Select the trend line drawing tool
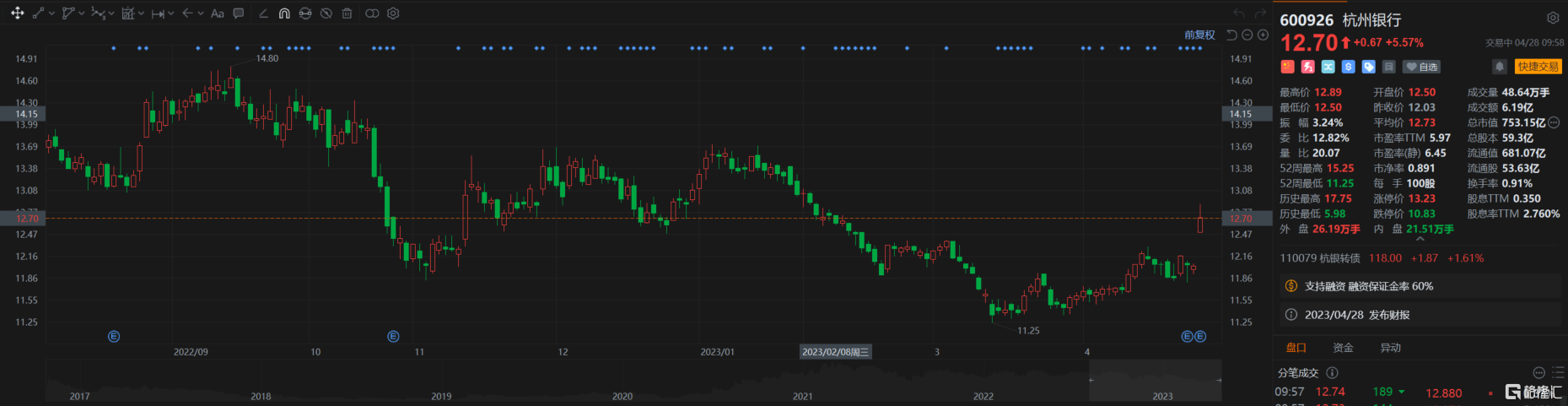The width and height of the screenshot is (1568, 406). coord(38,13)
